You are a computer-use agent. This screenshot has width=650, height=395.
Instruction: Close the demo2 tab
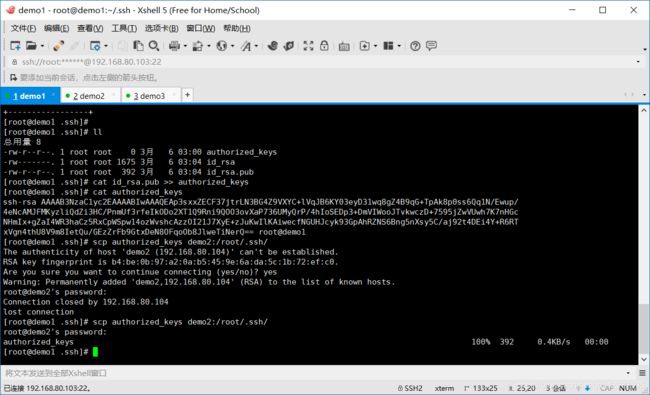tap(114, 95)
